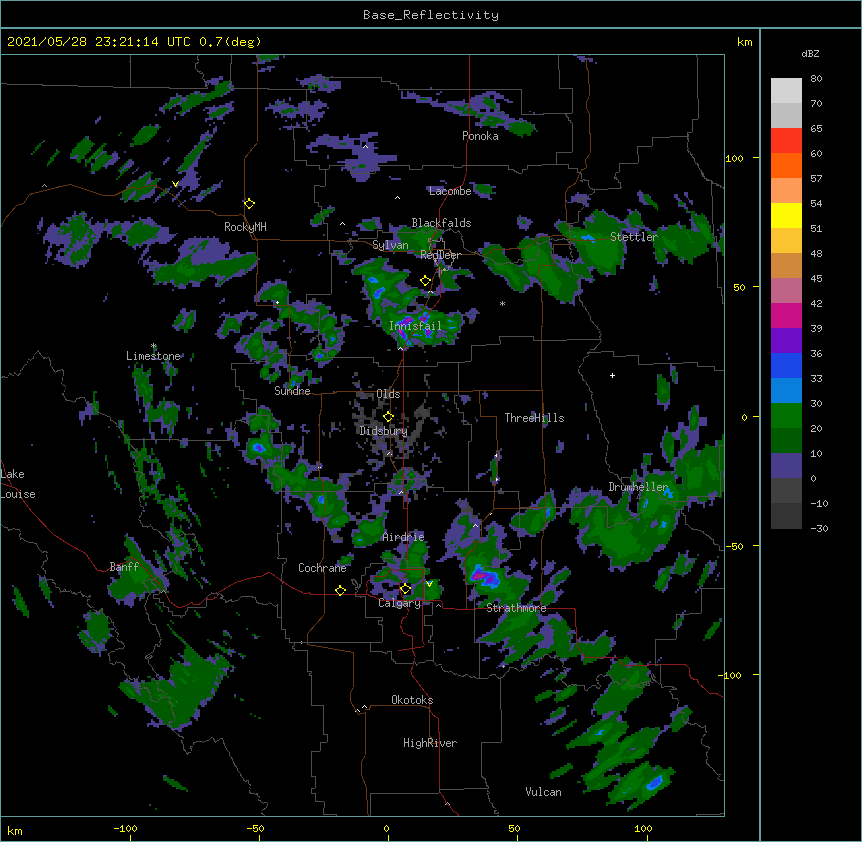The width and height of the screenshot is (862, 842).
Task: Click the yellow diamond marker below RedDeer
Action: tap(425, 281)
